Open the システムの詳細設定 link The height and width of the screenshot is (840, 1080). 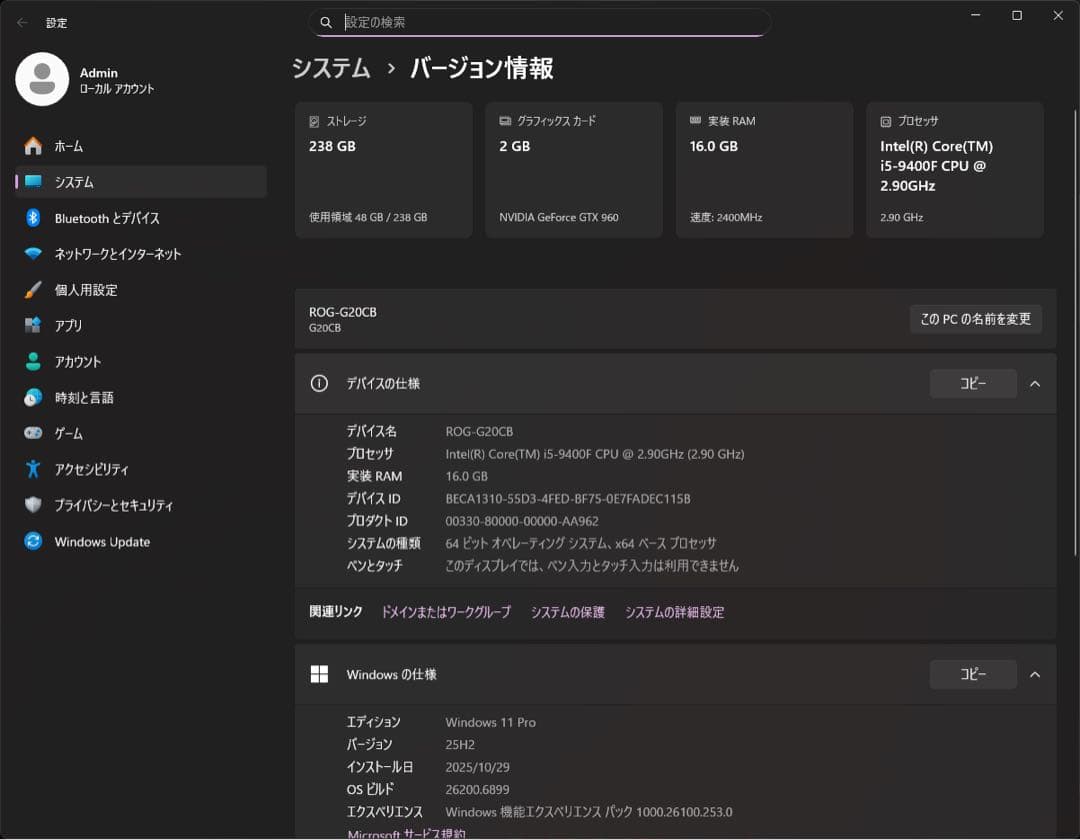(x=674, y=612)
